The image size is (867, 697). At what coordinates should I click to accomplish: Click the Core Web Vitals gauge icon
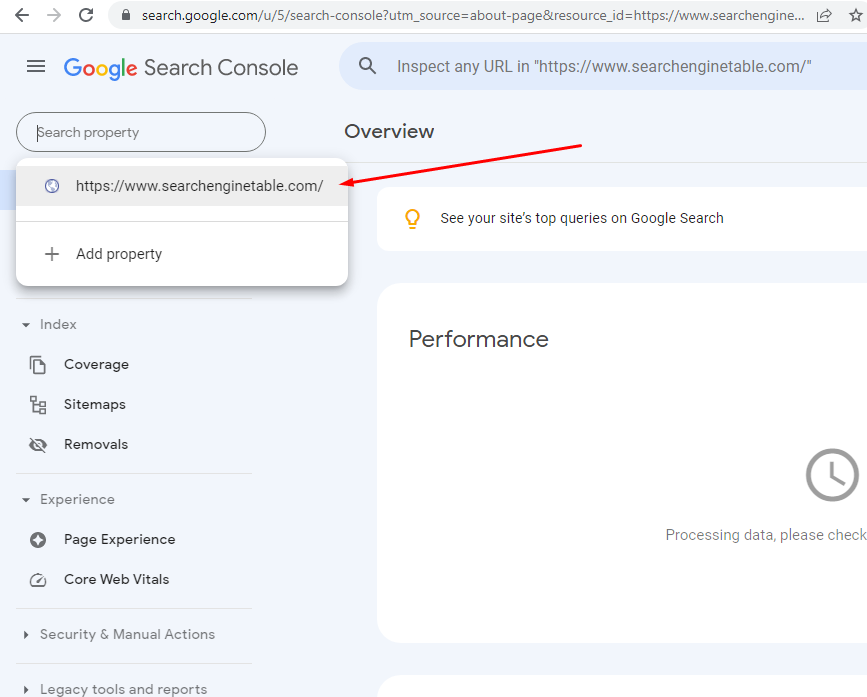pyautogui.click(x=38, y=580)
